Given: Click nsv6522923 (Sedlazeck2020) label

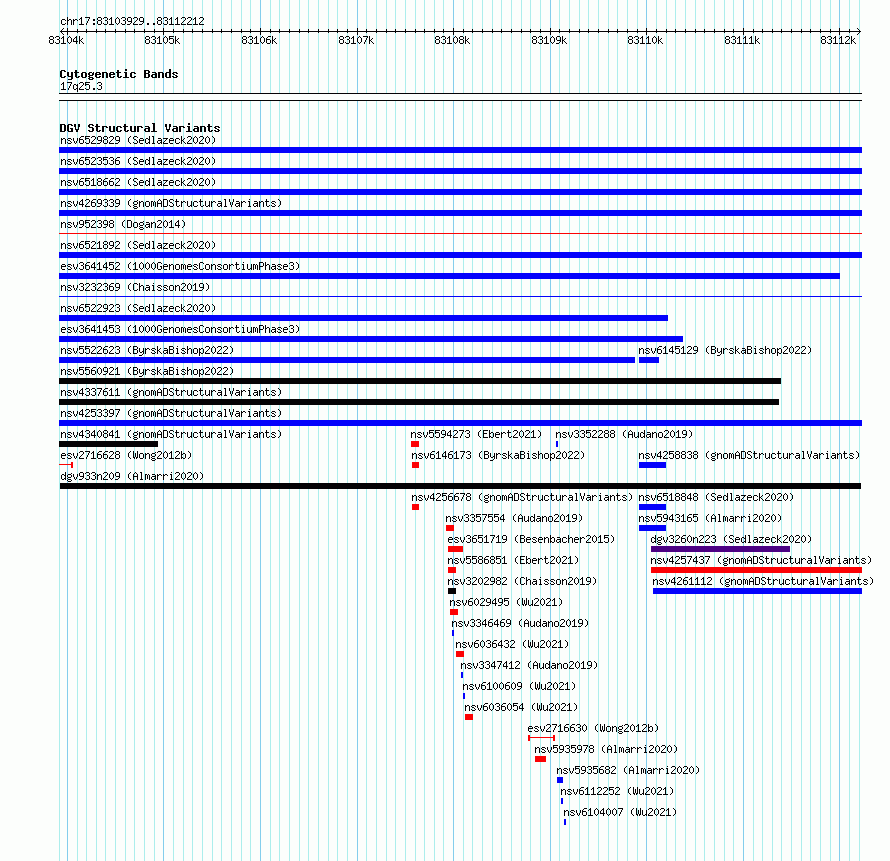Looking at the screenshot, I should 138,308.
